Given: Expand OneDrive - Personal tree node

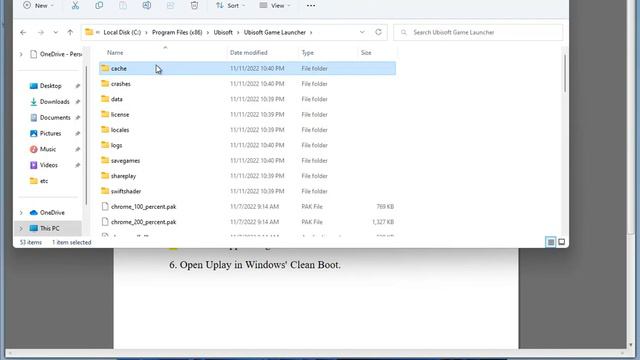Looking at the screenshot, I should 21,54.
